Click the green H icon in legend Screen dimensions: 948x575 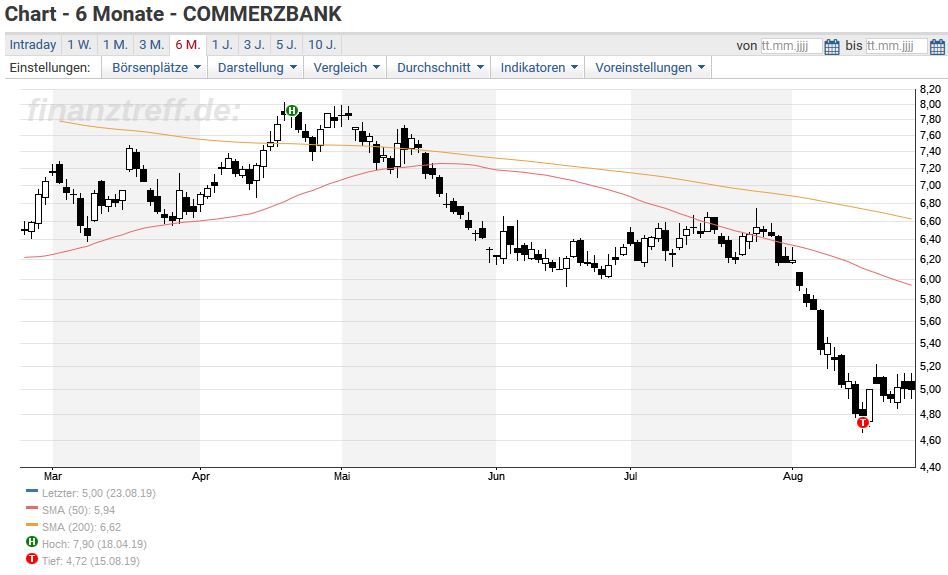(31, 542)
